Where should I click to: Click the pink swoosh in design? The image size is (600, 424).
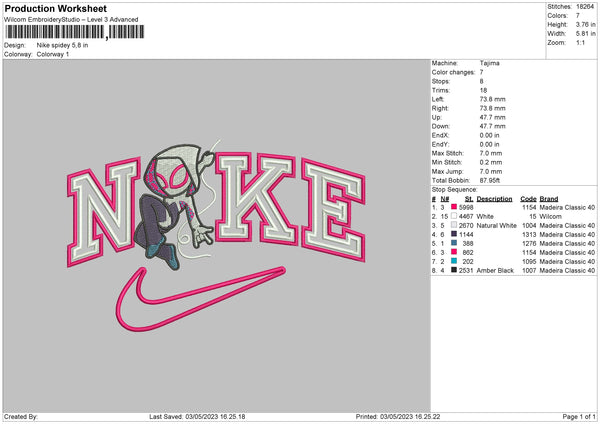pyautogui.click(x=201, y=298)
